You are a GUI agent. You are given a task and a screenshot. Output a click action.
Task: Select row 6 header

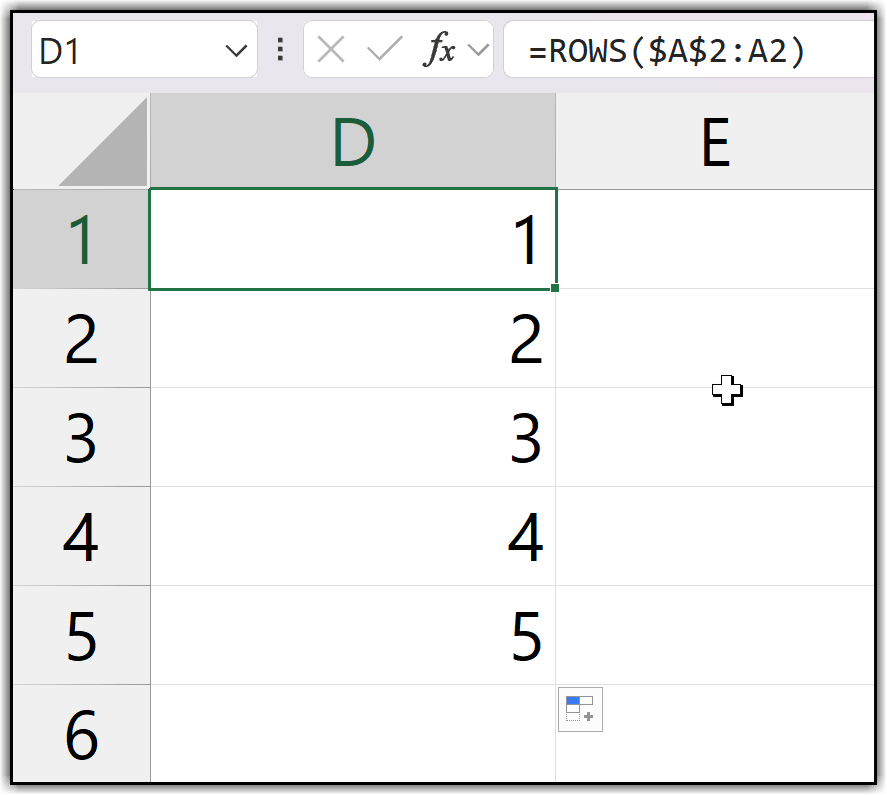[x=81, y=733]
